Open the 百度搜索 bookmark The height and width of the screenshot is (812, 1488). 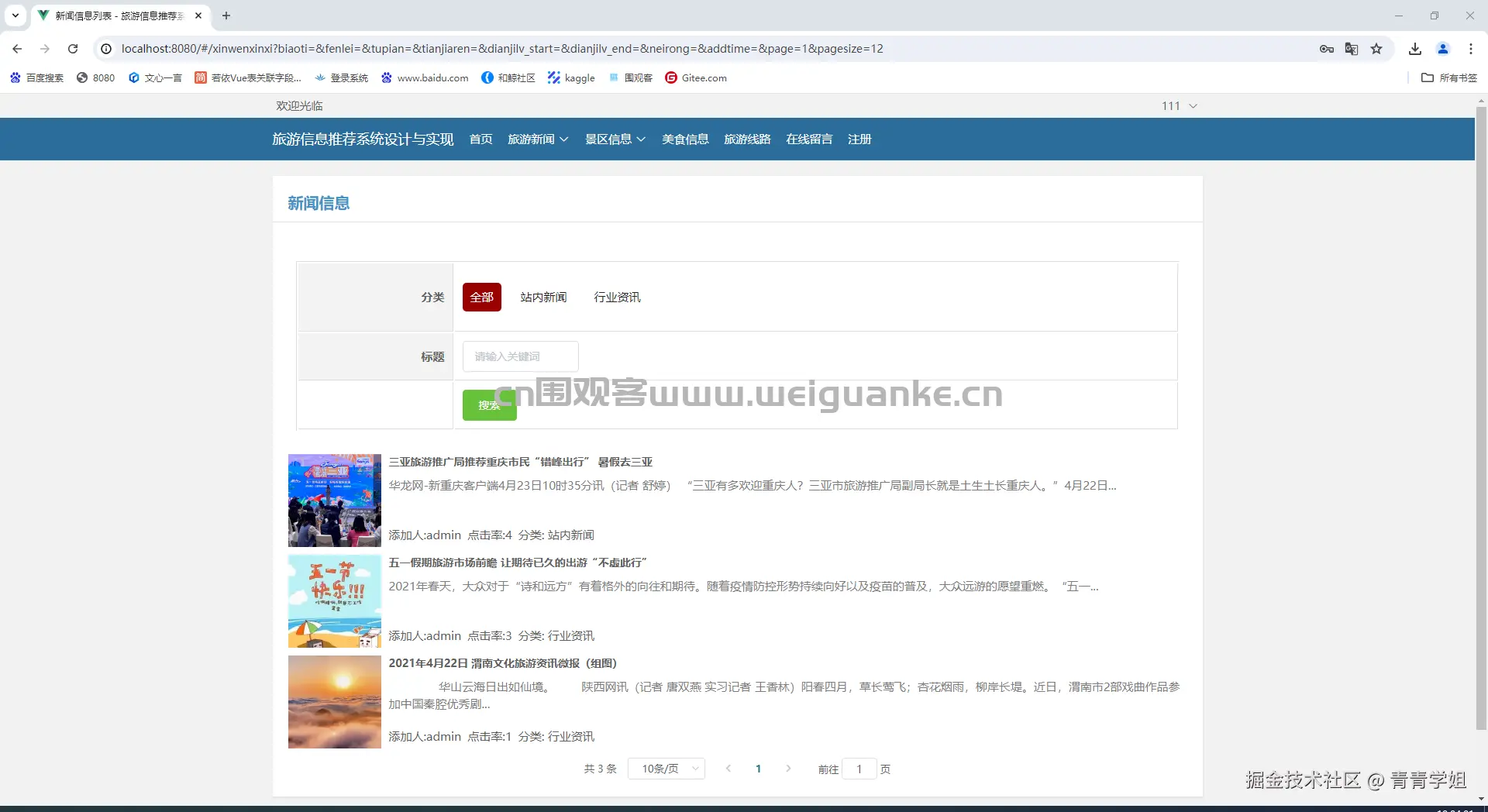point(36,77)
